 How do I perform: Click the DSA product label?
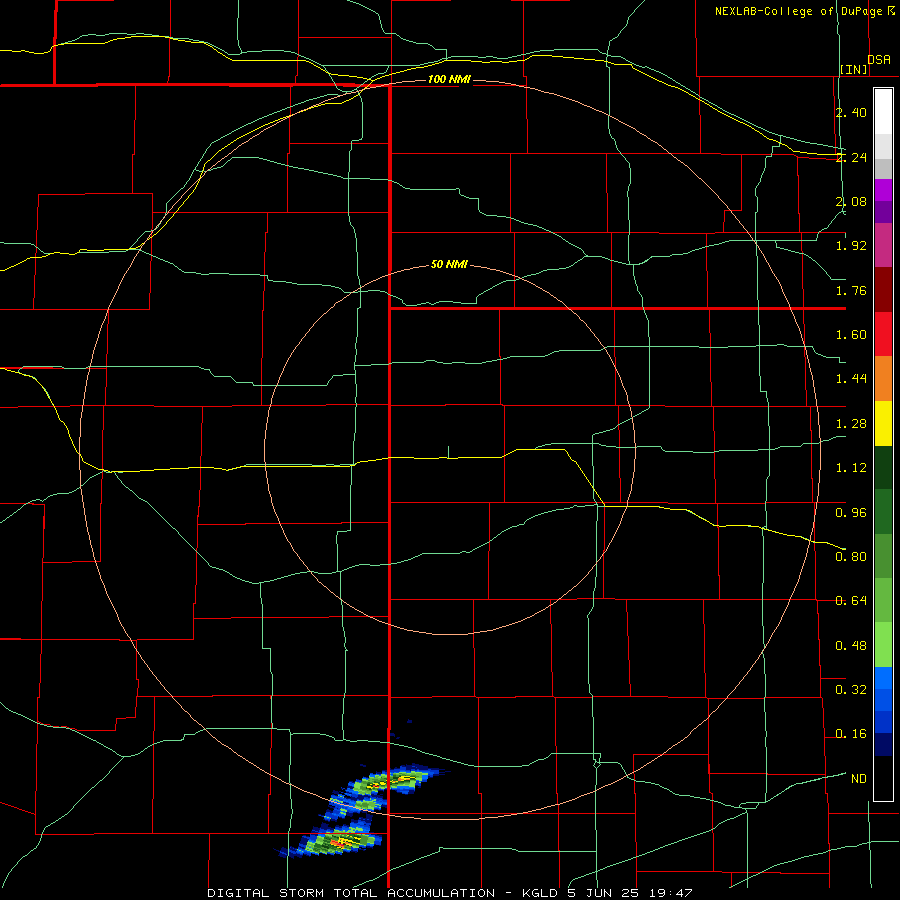click(879, 60)
